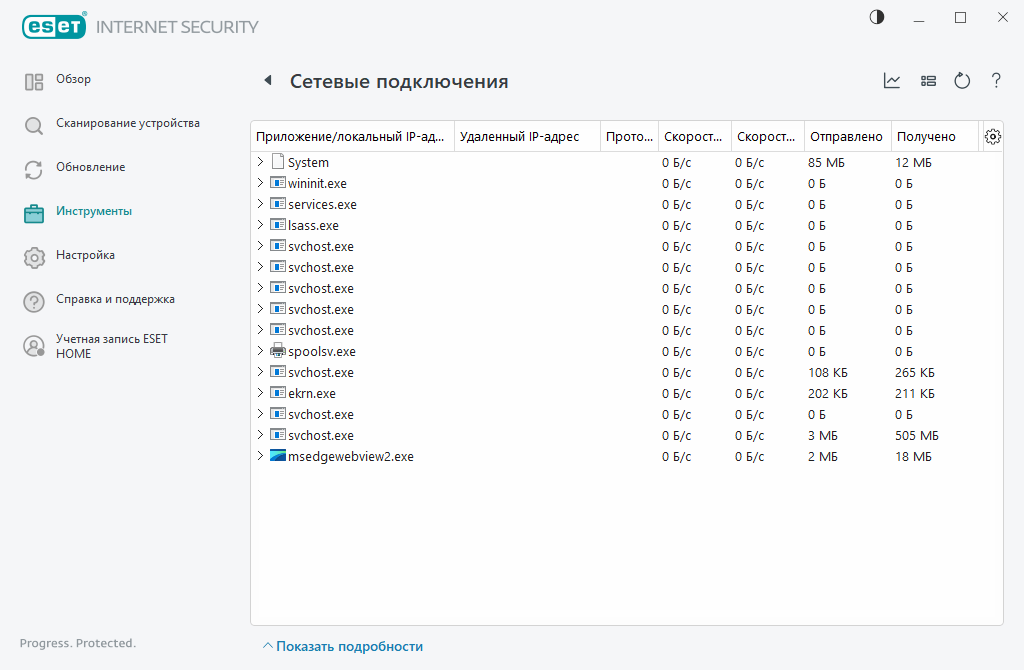Select the 12 МБ received value
This screenshot has height=670, width=1024.
coord(913,162)
